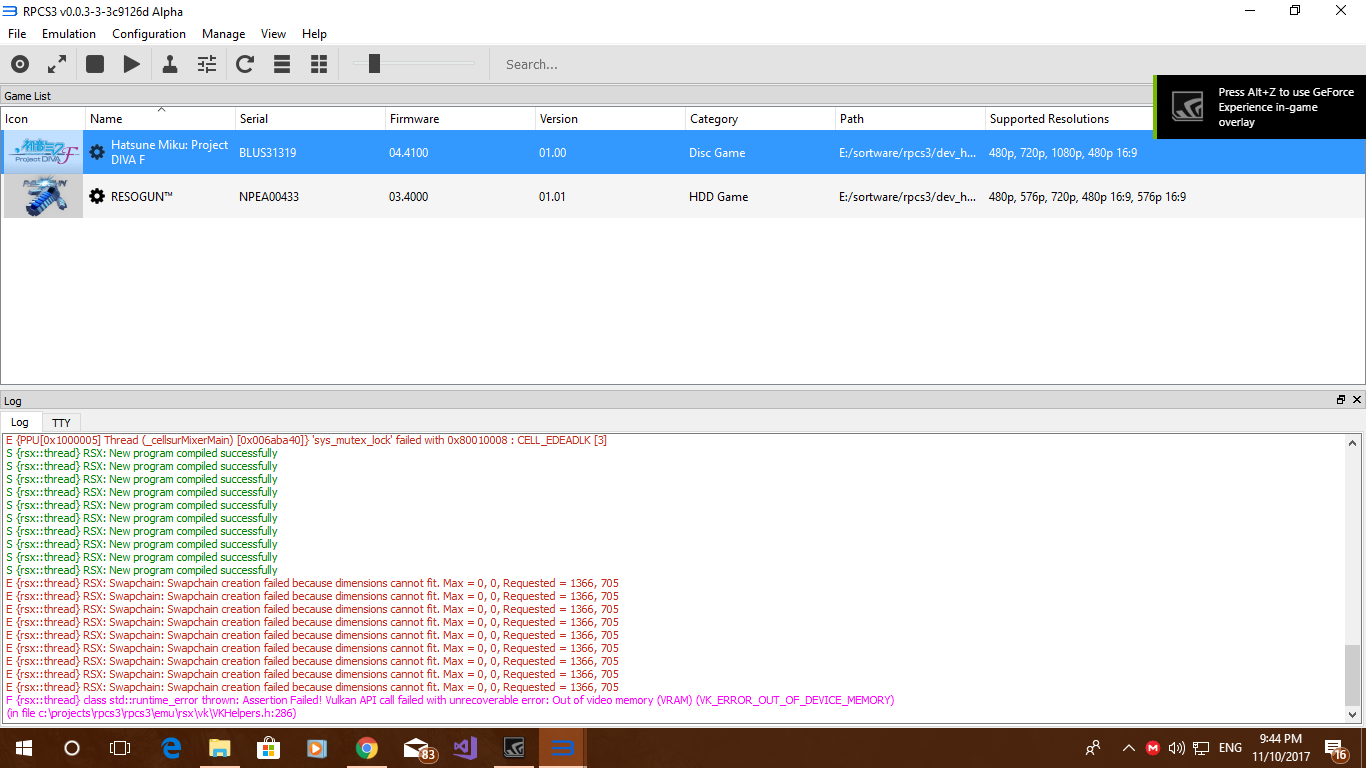Viewport: 1366px width, 768px height.
Task: Open configuration sliders icon in toolbar
Action: pos(207,64)
